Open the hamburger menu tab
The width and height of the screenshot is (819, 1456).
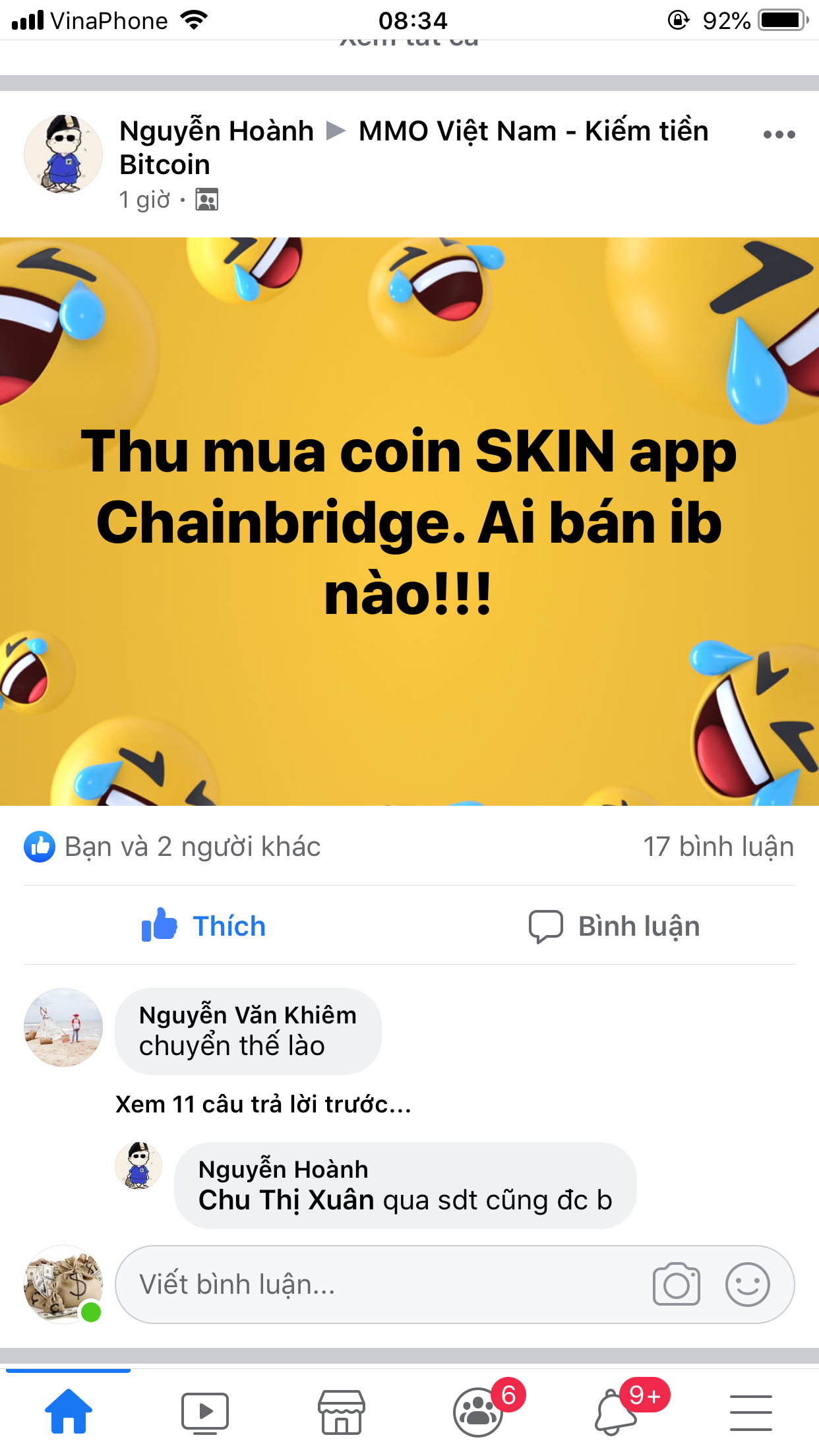751,1412
